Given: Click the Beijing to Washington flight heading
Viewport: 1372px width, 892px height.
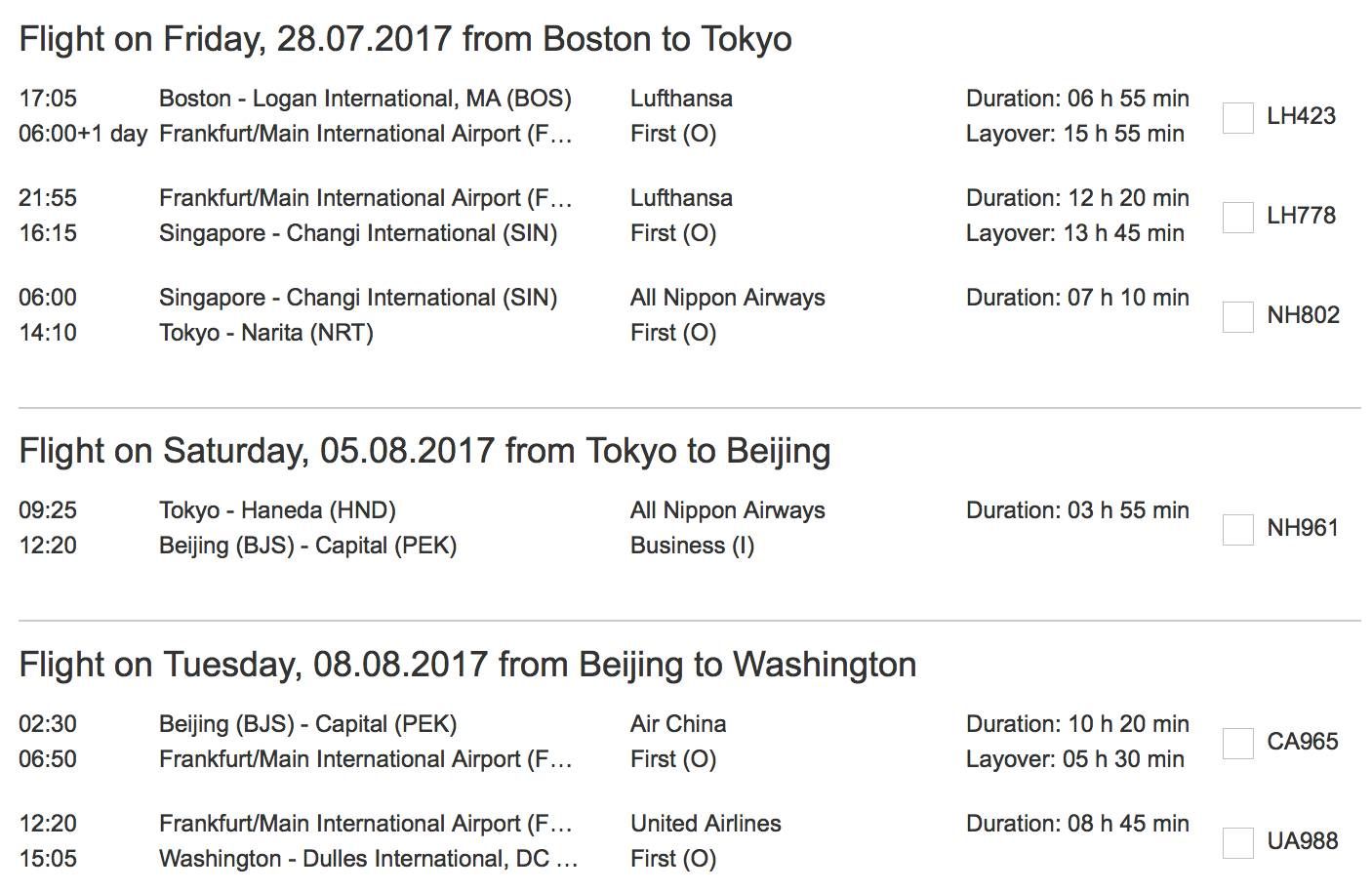Looking at the screenshot, I should [x=468, y=665].
